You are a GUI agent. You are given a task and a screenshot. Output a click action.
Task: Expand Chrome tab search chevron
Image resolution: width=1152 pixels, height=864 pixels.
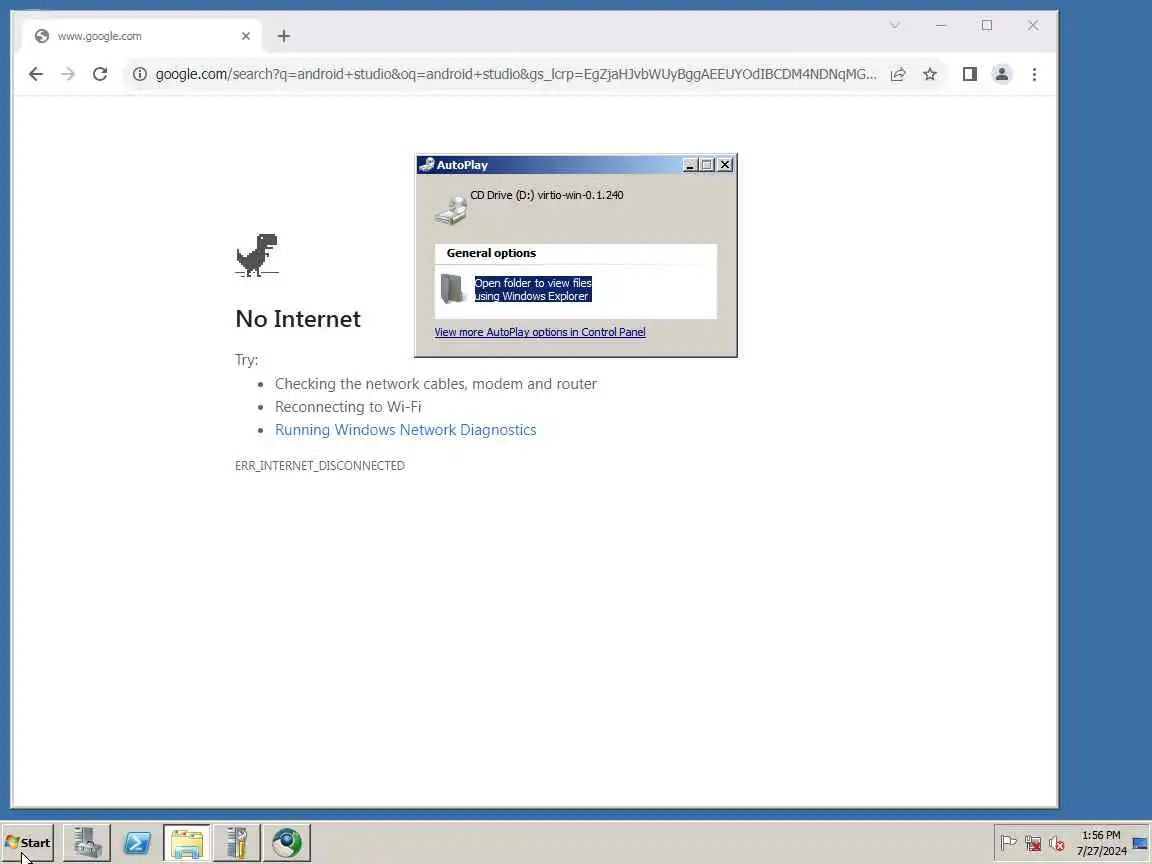[x=895, y=26]
